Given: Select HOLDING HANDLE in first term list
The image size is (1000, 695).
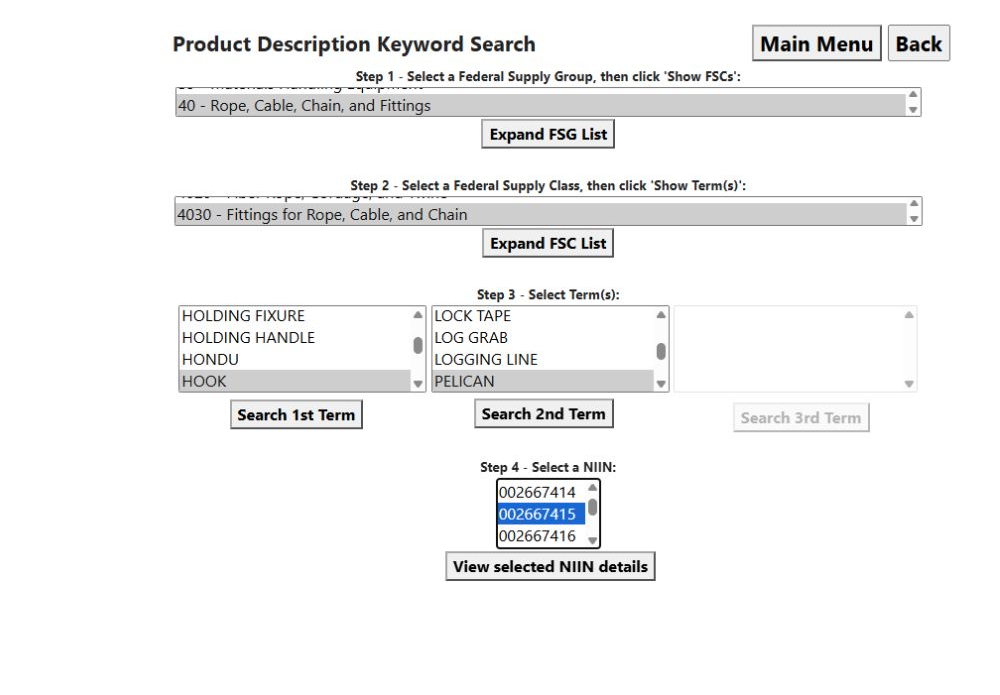Looking at the screenshot, I should point(295,337).
